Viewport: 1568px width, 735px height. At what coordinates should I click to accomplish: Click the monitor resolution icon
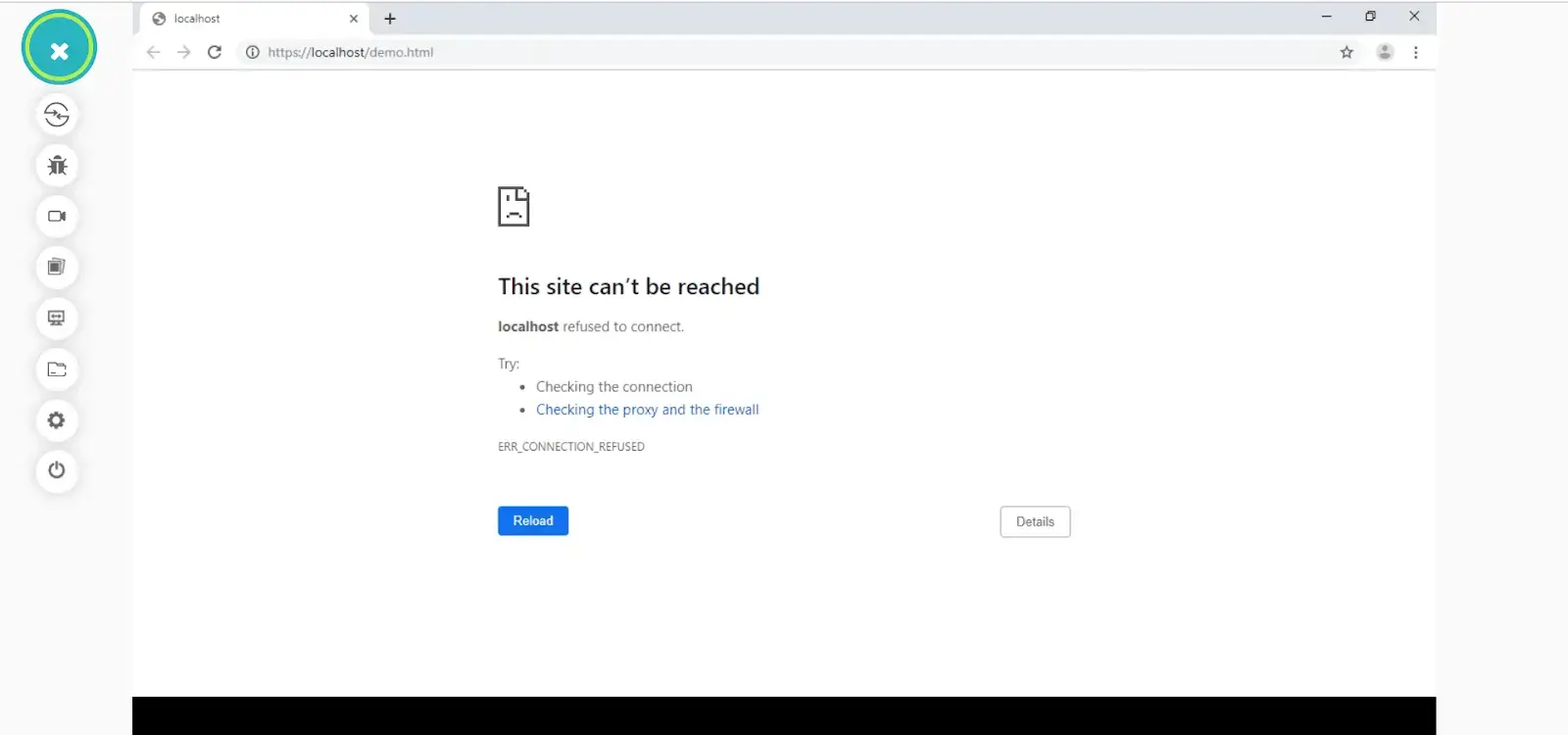click(57, 318)
